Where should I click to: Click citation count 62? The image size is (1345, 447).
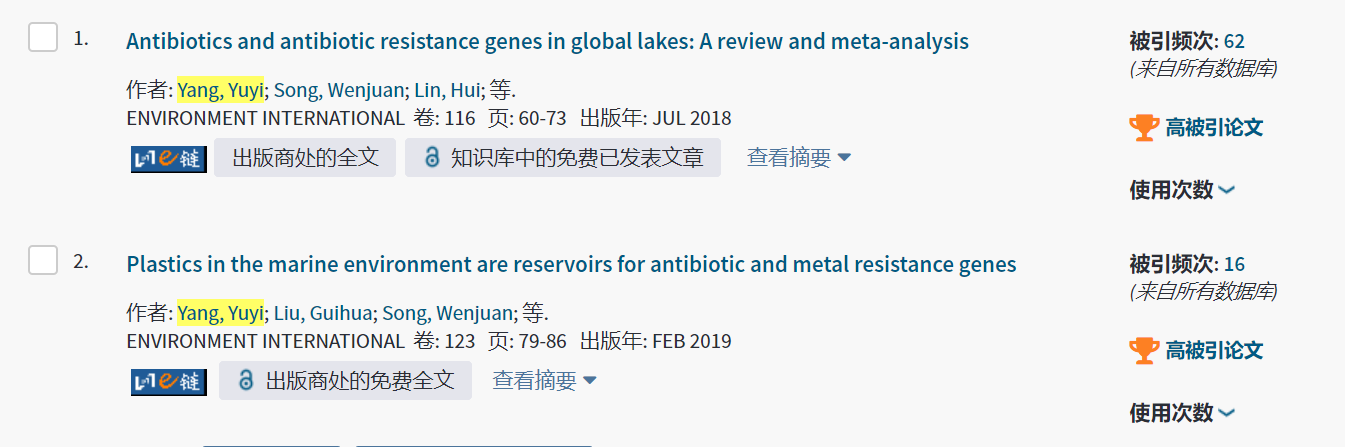coord(1234,41)
